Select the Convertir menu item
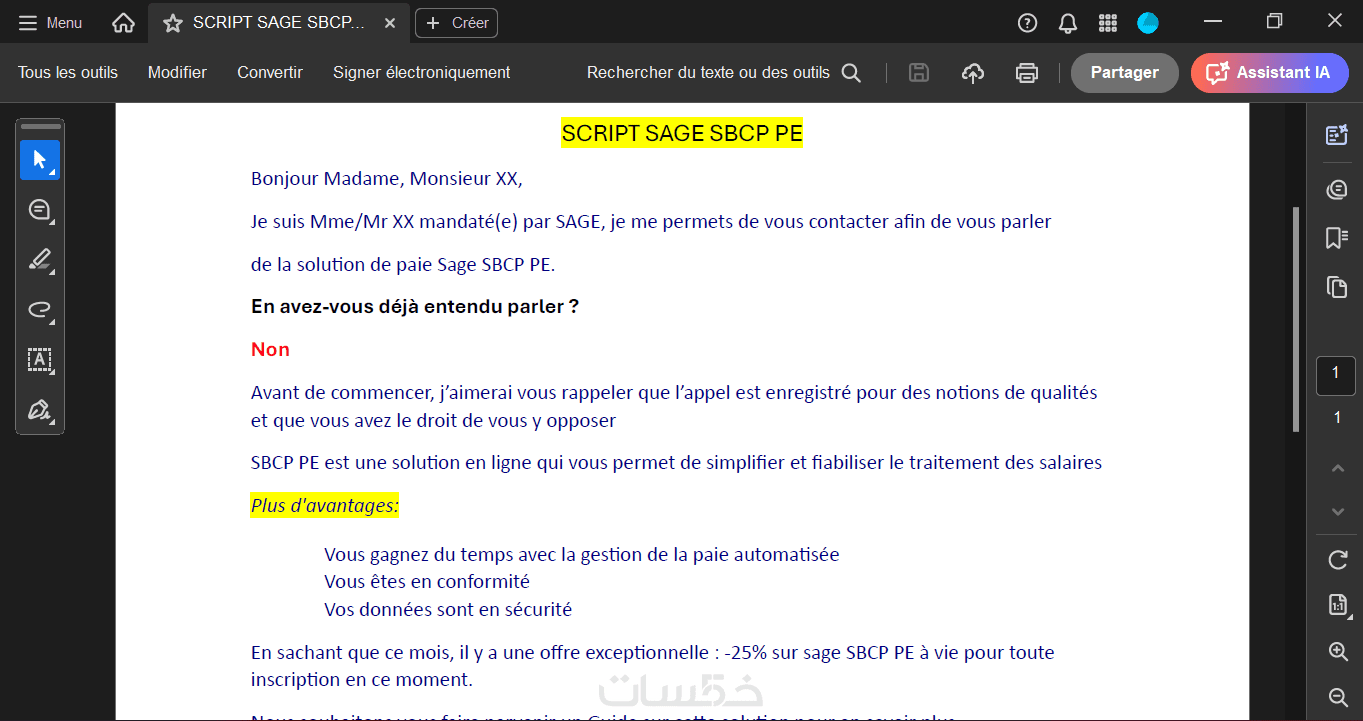This screenshot has height=721, width=1363. [x=270, y=72]
